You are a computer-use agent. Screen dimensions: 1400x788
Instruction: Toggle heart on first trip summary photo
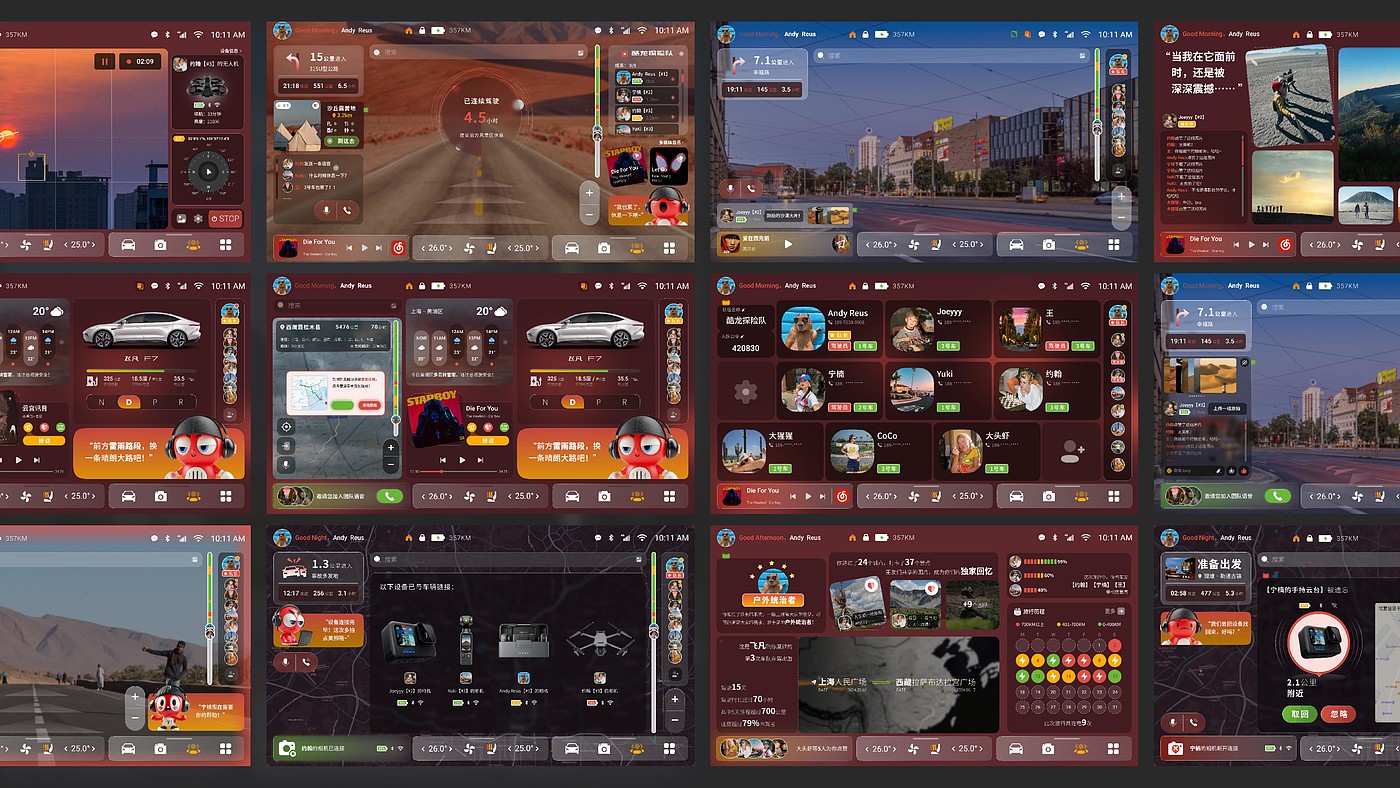(x=871, y=585)
